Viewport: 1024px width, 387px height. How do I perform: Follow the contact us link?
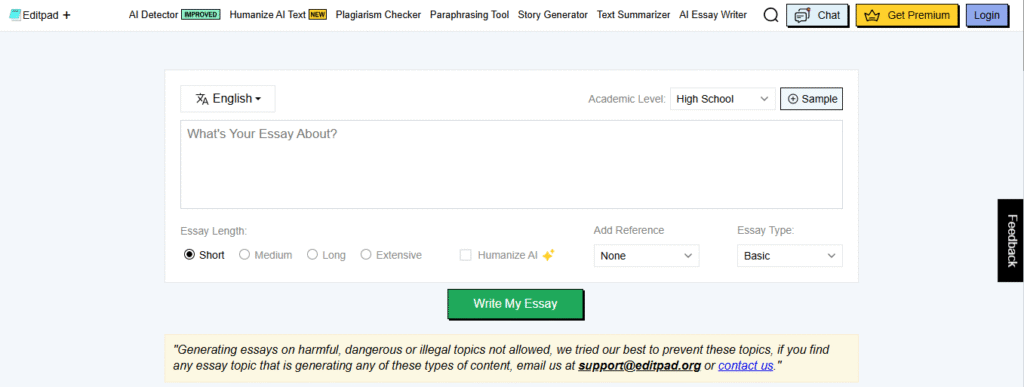(746, 365)
